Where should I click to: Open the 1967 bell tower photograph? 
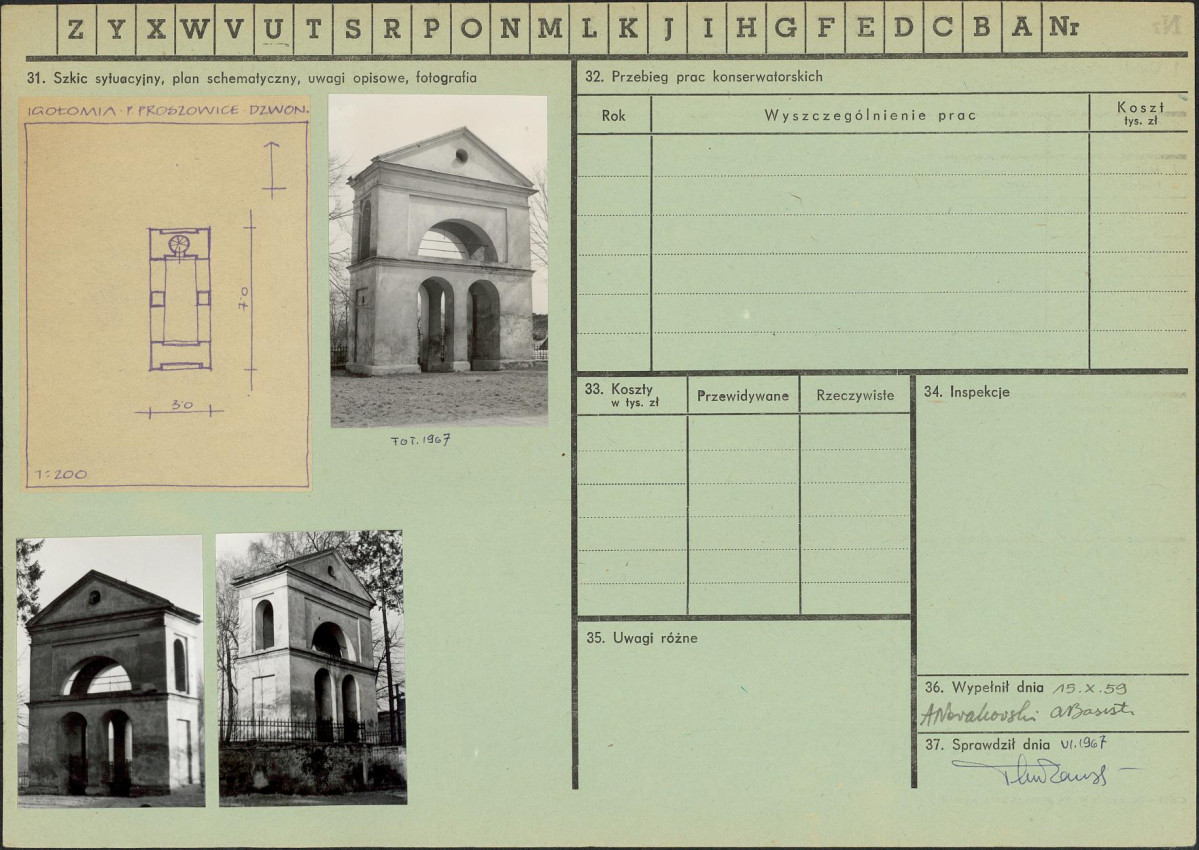point(438,260)
